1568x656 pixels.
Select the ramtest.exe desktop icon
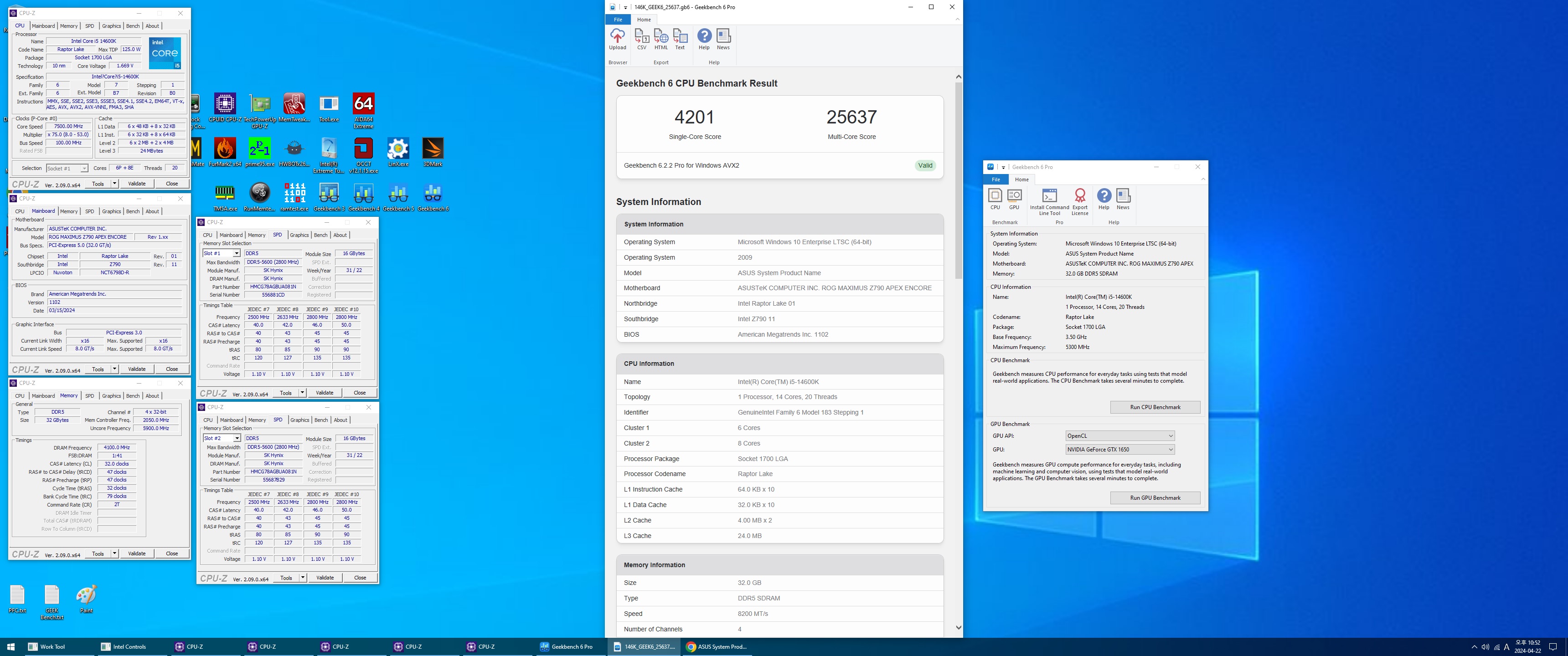coord(294,197)
